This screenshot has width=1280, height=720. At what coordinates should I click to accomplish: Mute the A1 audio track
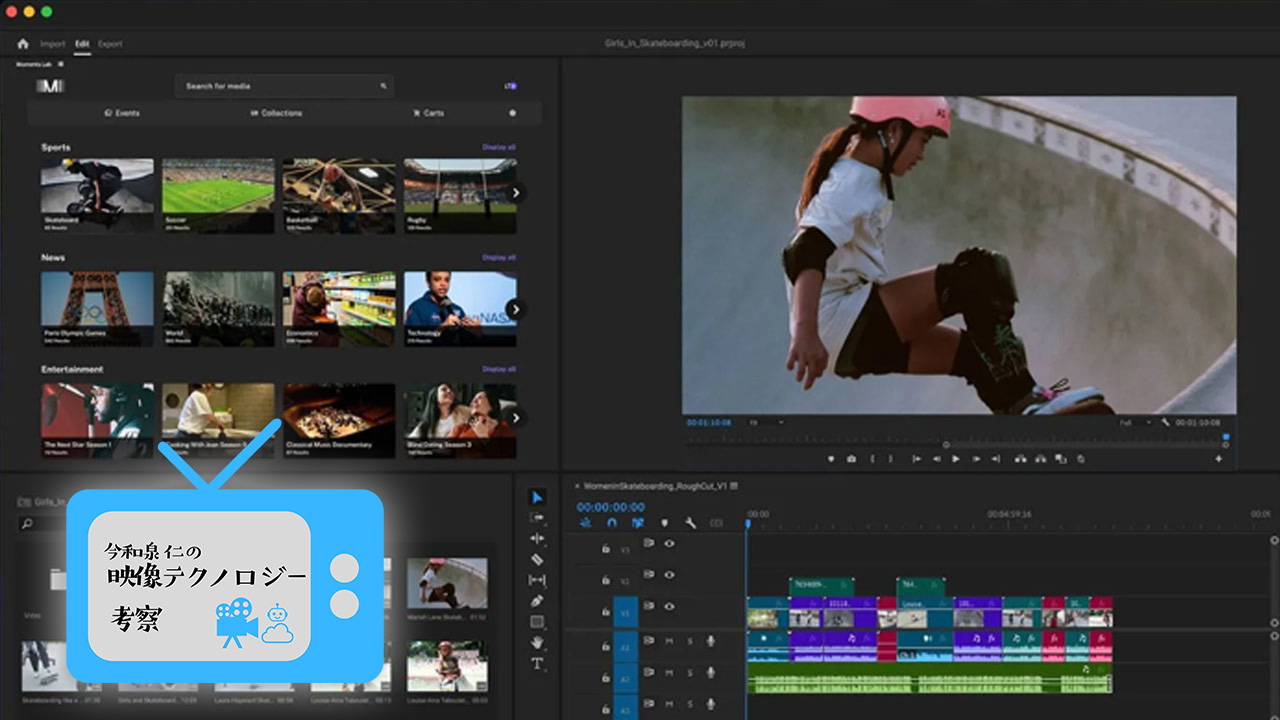pyautogui.click(x=669, y=641)
